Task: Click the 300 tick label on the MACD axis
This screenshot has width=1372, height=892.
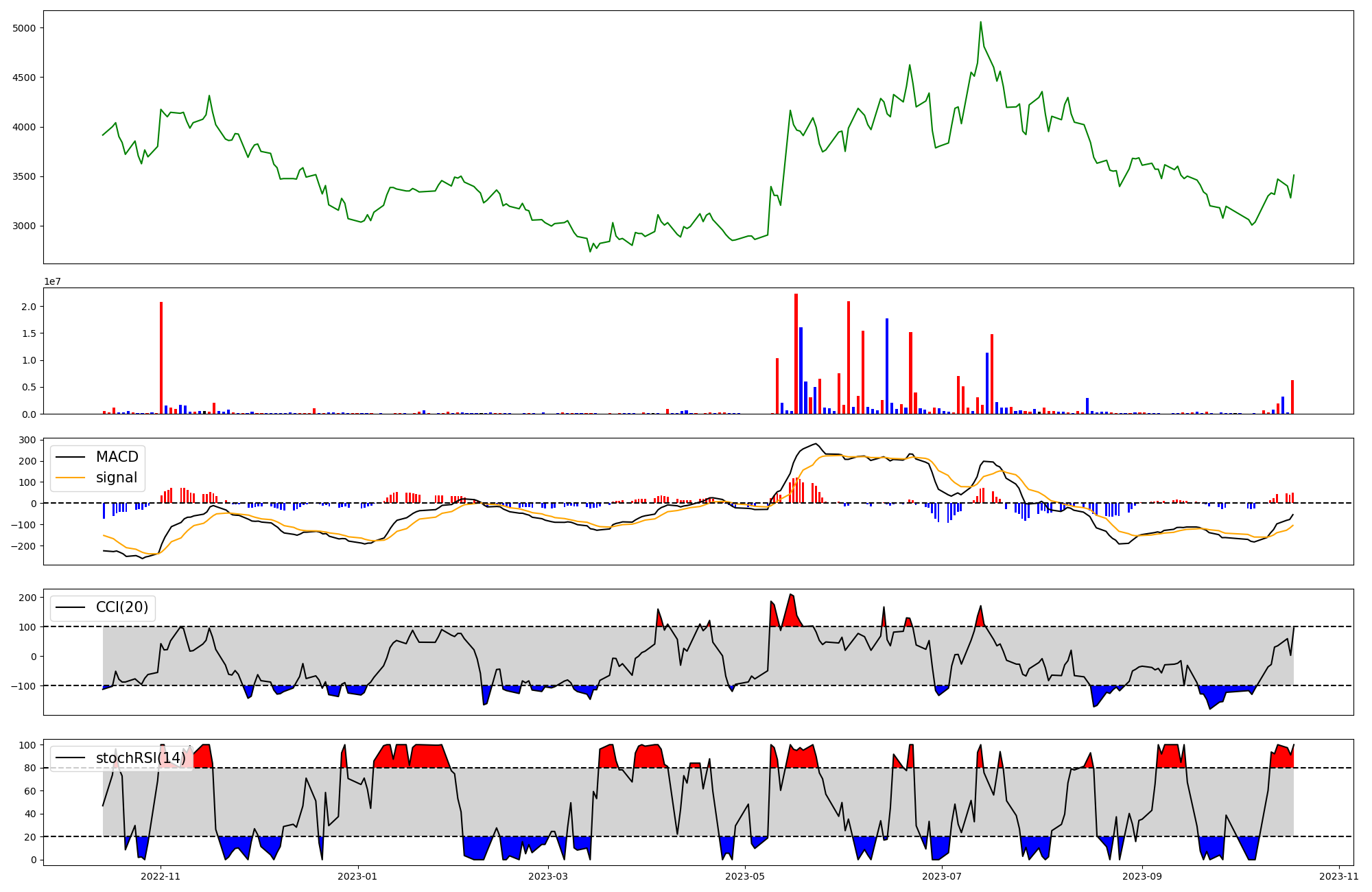Action: coord(27,441)
